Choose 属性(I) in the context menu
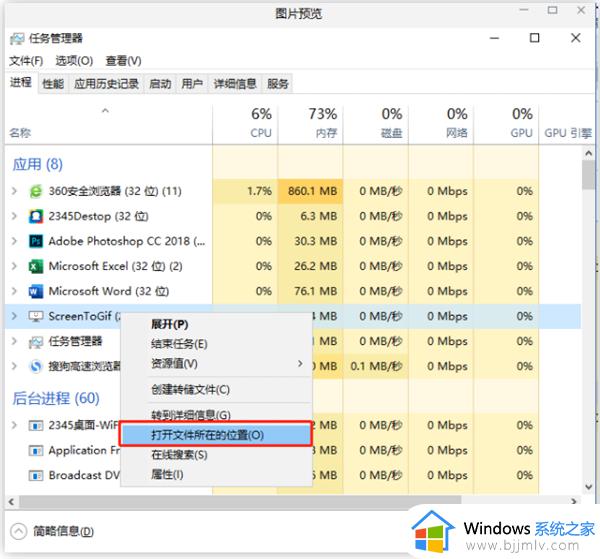Screen dimensions: 600x559 click(x=216, y=475)
